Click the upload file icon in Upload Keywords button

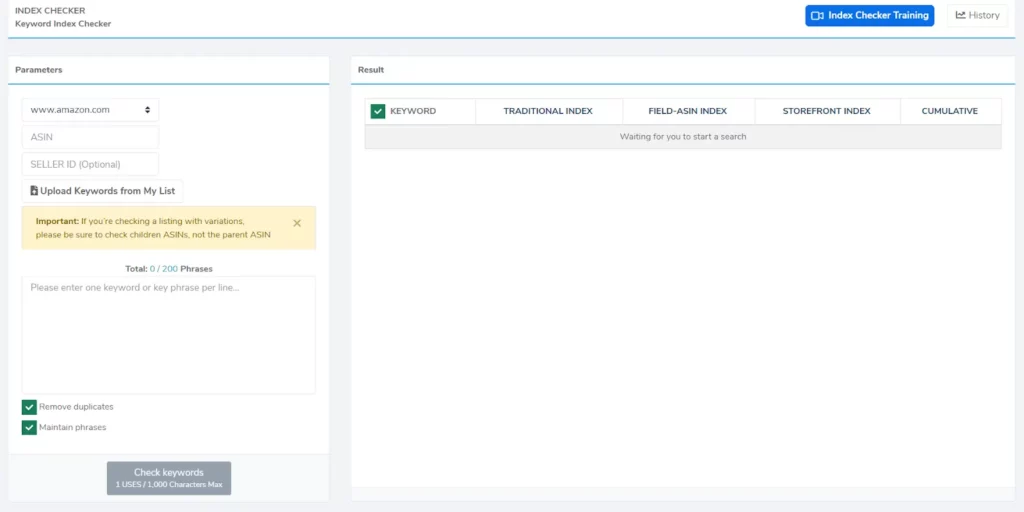coord(34,191)
